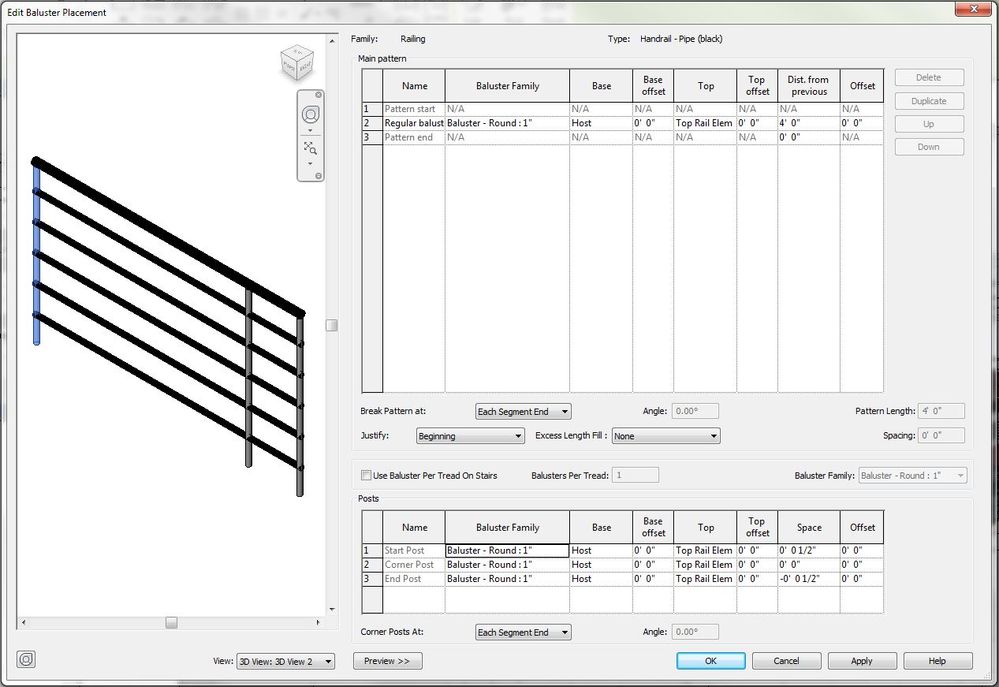Click the Preview >> button
999x687 pixels.
pos(387,661)
